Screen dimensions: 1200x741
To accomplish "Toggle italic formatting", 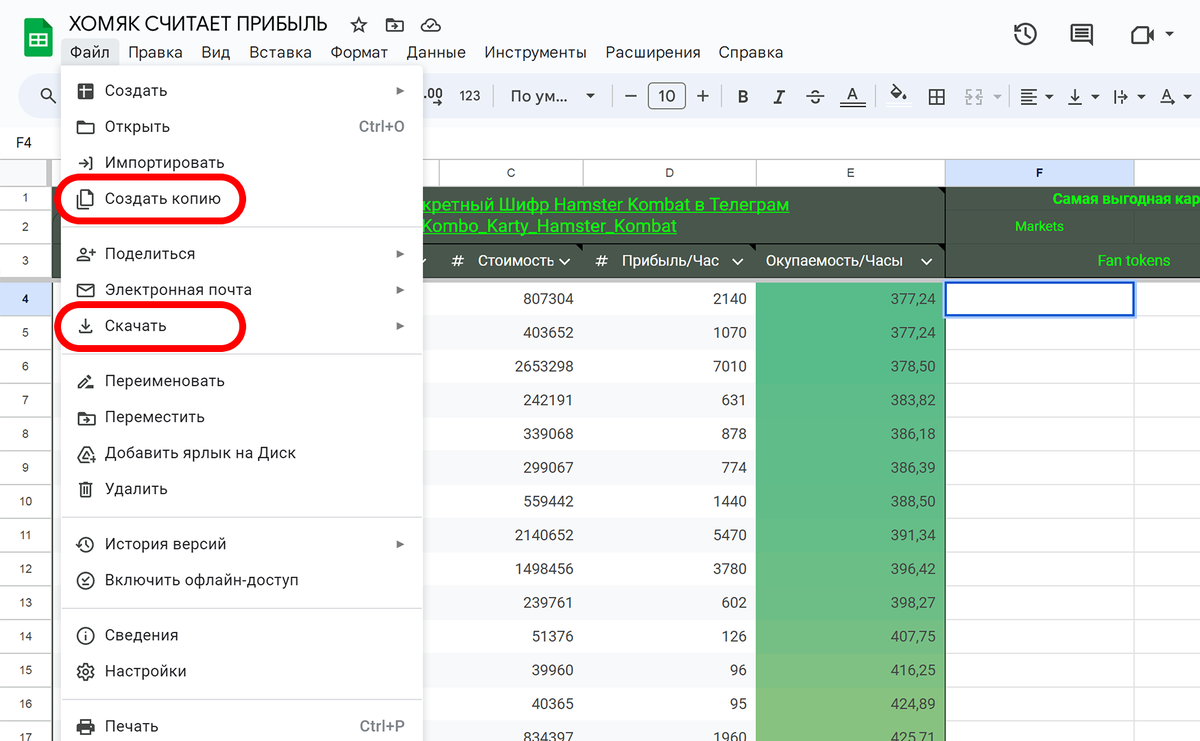I will click(779, 96).
